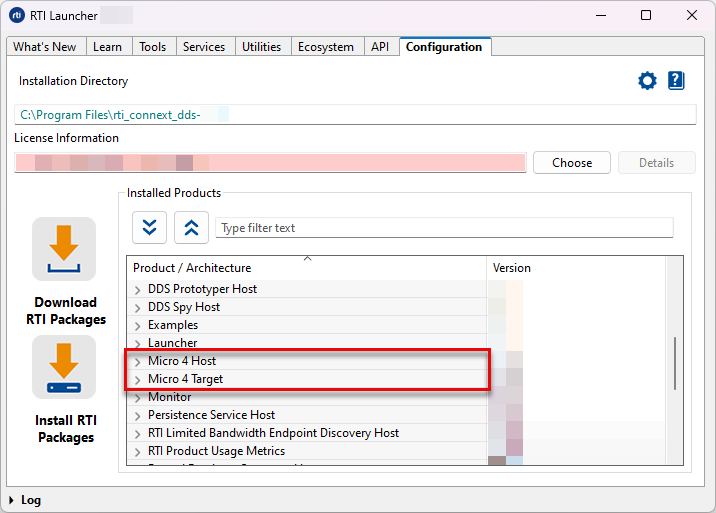Switch to the What's New tab
This screenshot has width=716, height=513.
click(x=44, y=47)
